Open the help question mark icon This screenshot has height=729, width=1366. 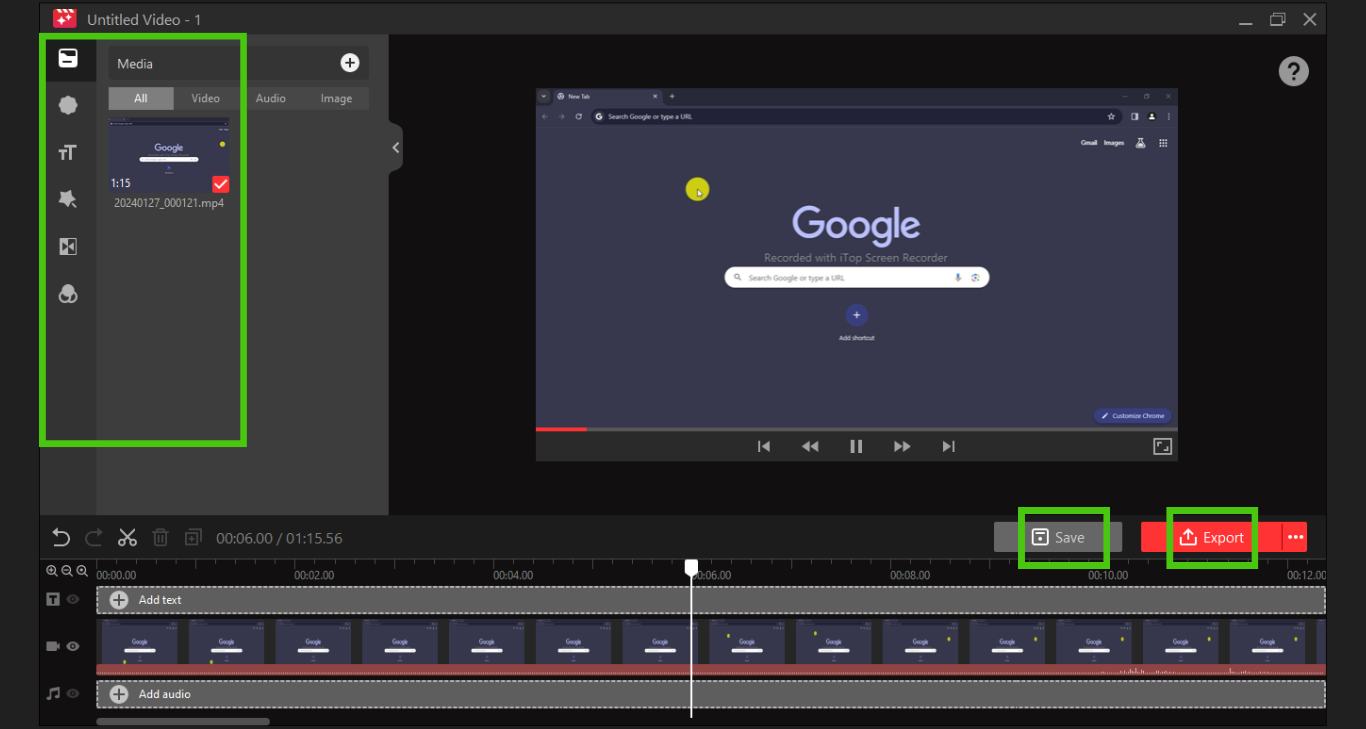(x=1293, y=71)
